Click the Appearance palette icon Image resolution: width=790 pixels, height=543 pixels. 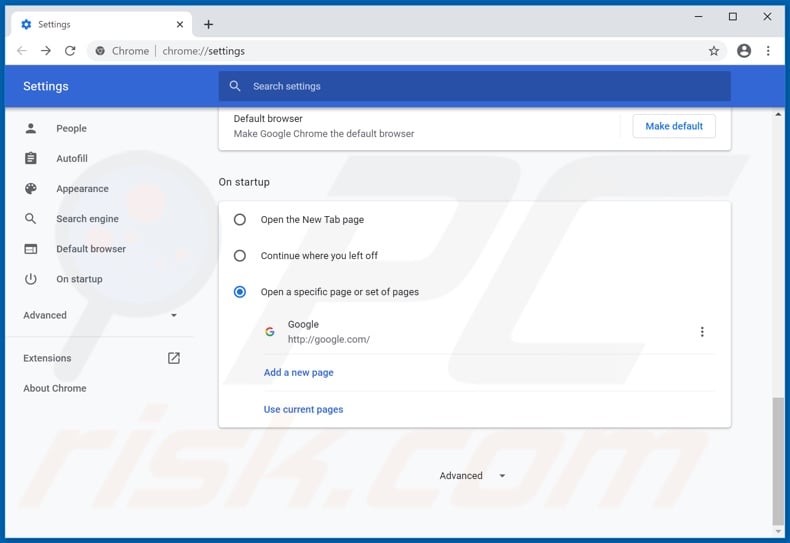click(31, 188)
